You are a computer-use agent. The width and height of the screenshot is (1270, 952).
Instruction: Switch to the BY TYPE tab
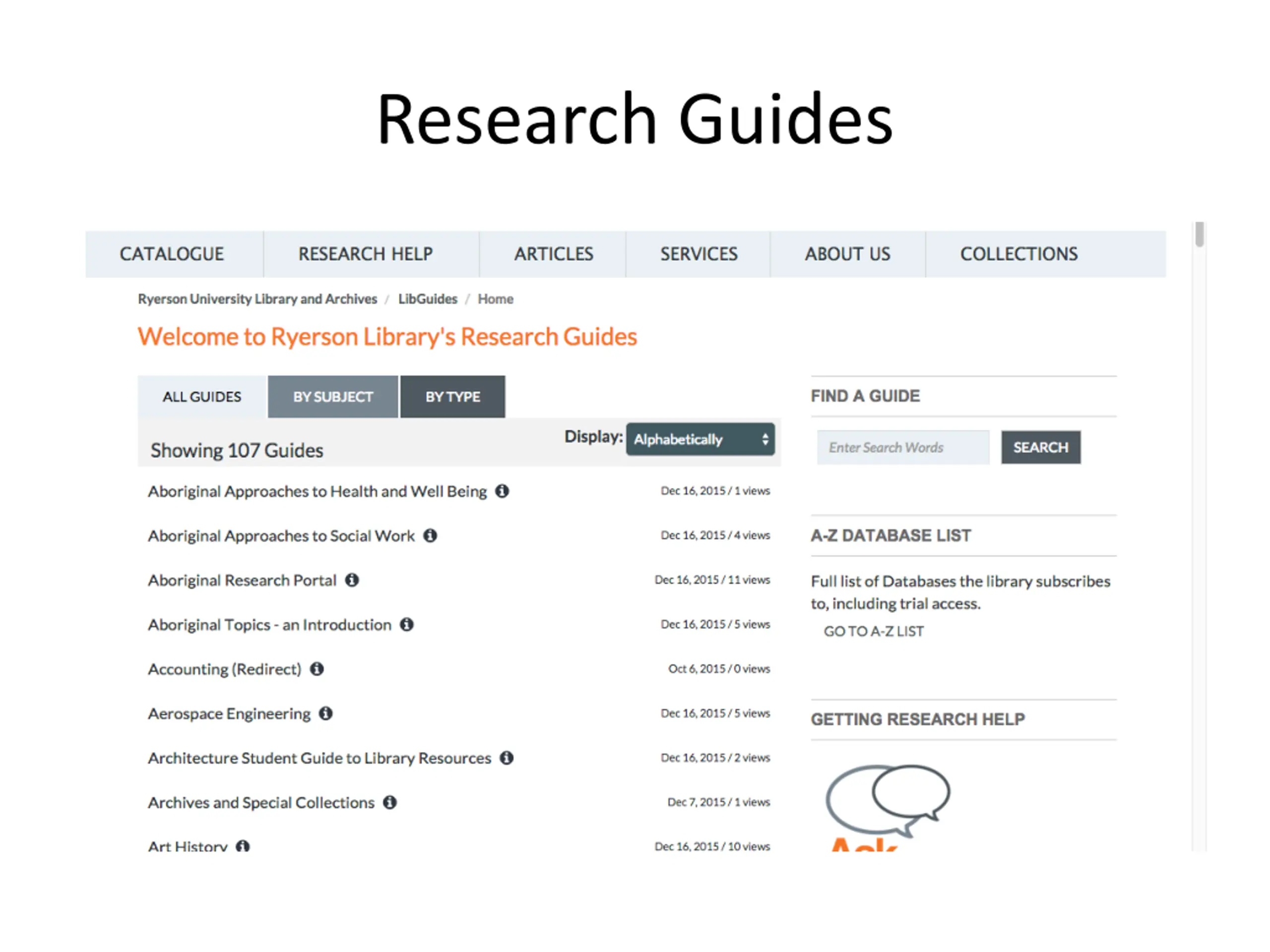pos(452,397)
